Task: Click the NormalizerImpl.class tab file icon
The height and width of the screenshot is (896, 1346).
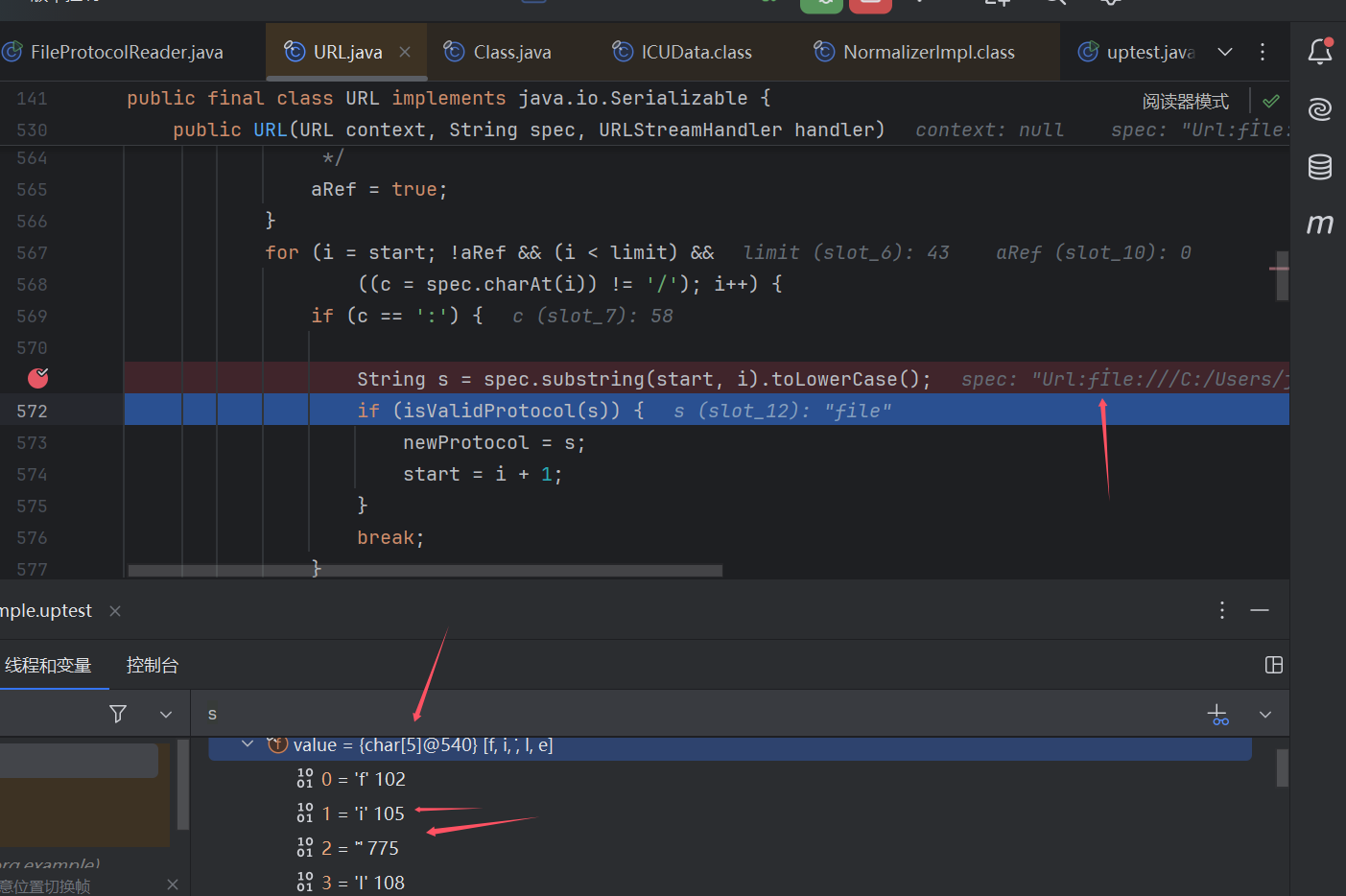Action: coord(824,52)
